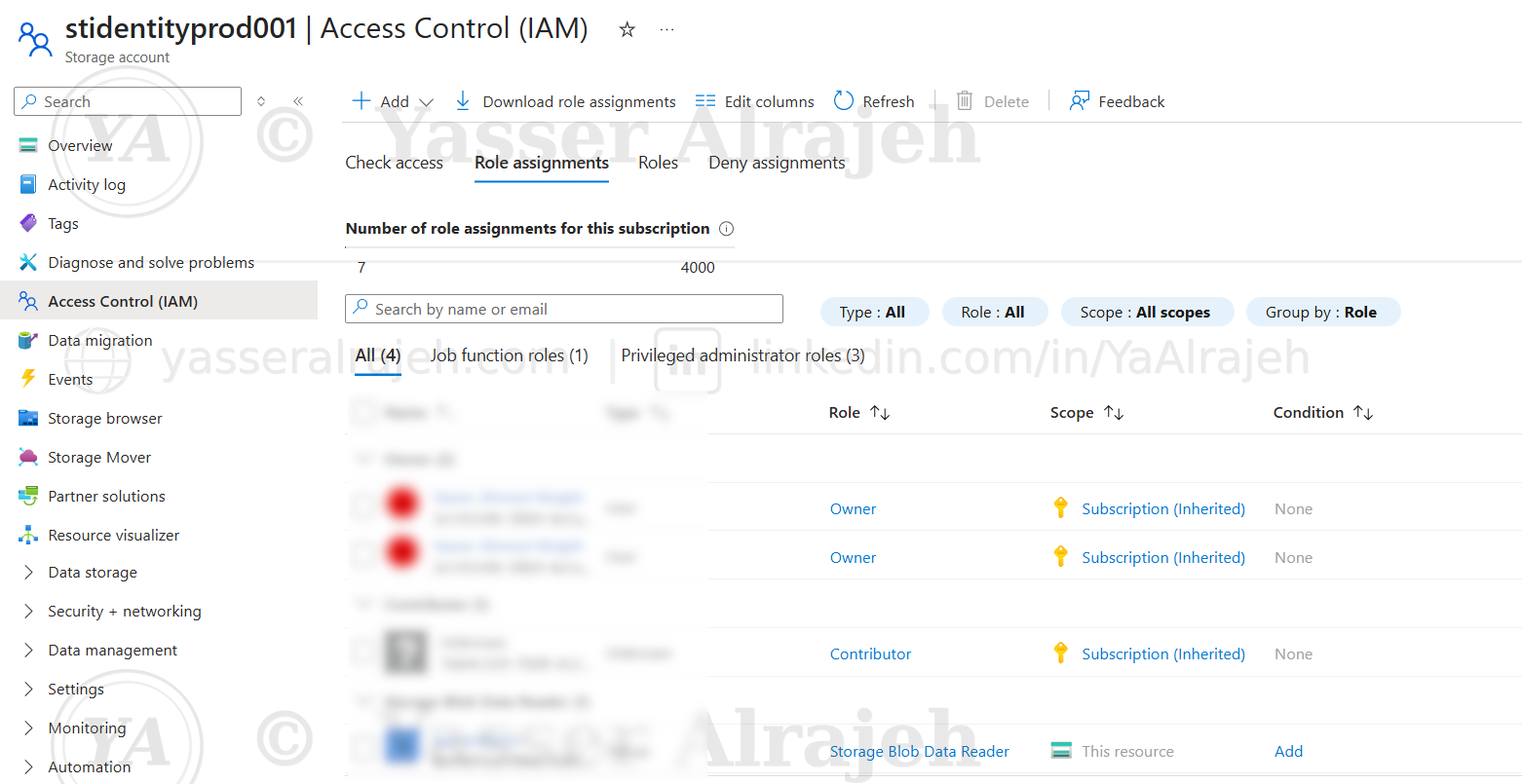1522x784 pixels.
Task: Sort by Scope column arrows
Action: tap(1114, 413)
